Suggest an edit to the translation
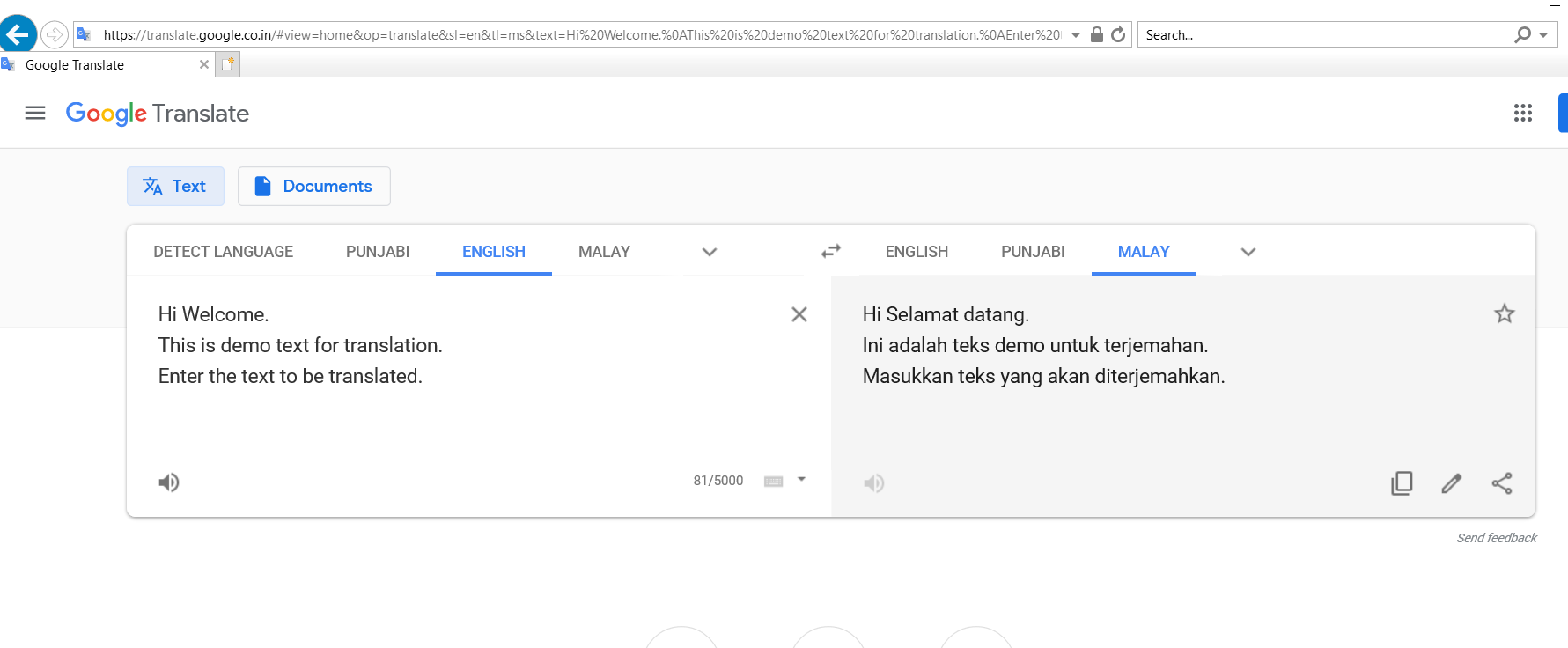The width and height of the screenshot is (1568, 648). (x=1452, y=483)
